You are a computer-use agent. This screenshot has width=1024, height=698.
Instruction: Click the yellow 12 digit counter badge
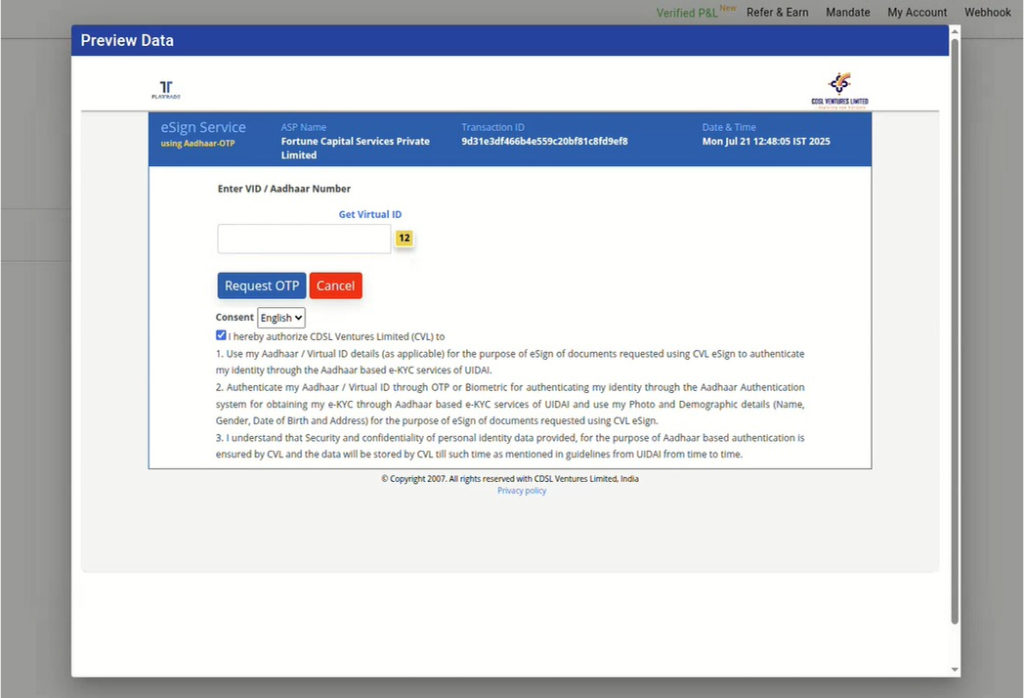404,238
